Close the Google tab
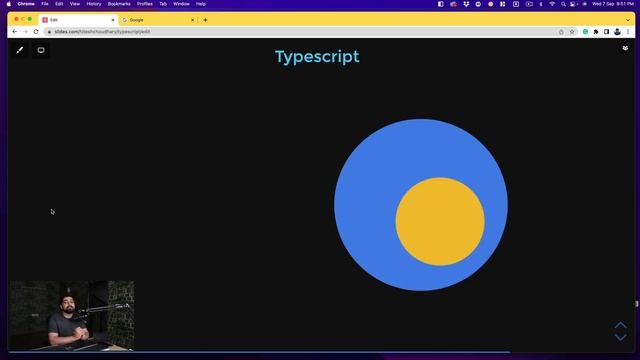The height and width of the screenshot is (360, 640). pos(193,20)
